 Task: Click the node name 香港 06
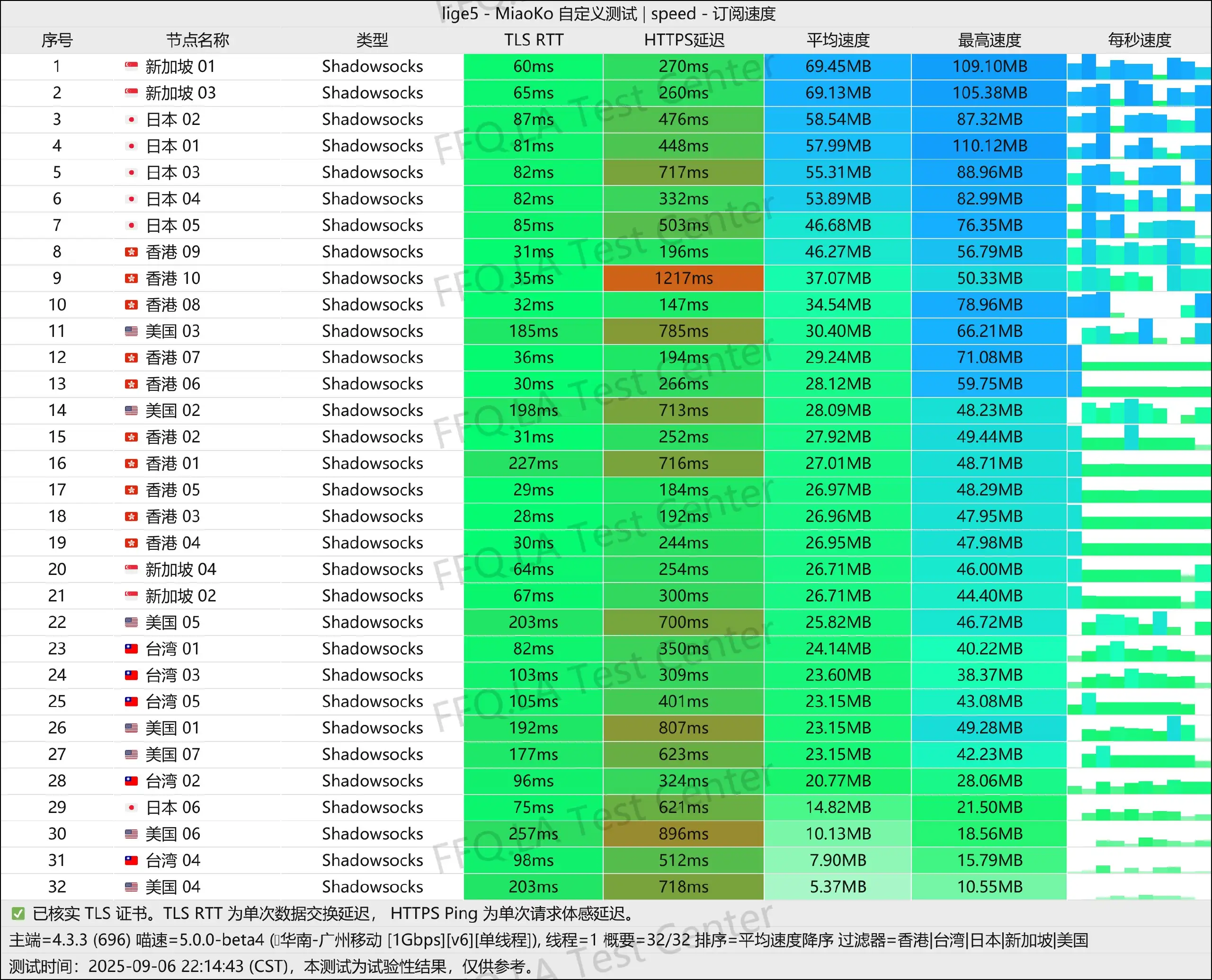click(173, 384)
